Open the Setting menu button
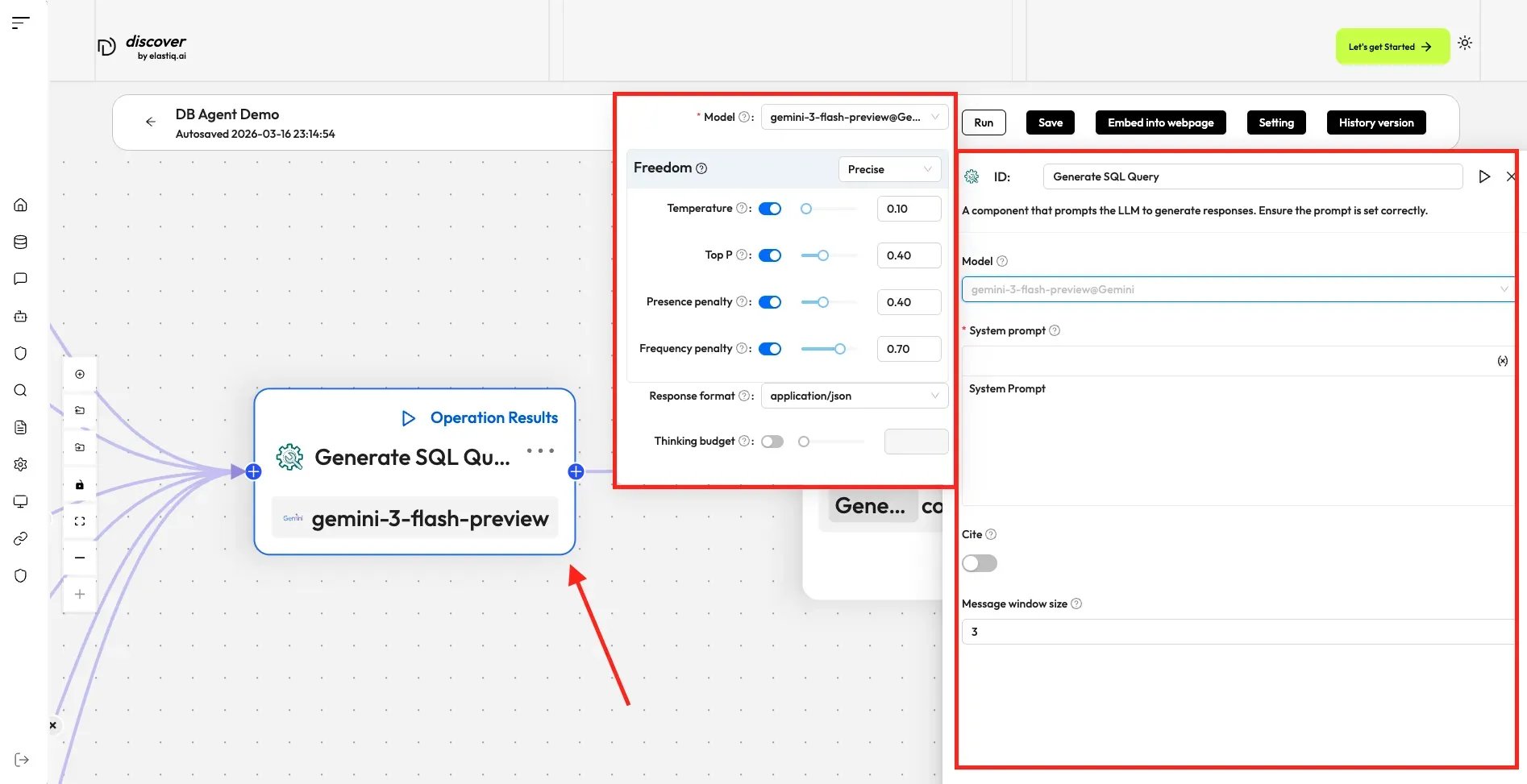1527x784 pixels. pyautogui.click(x=1275, y=122)
